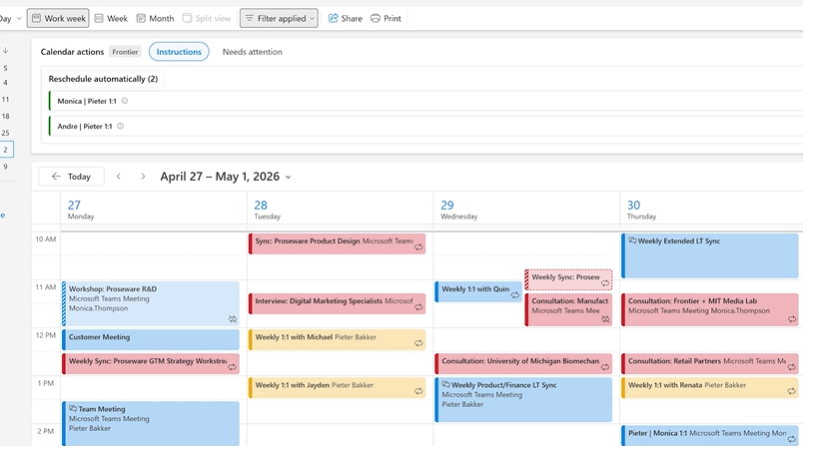Viewport: 814px width, 453px height.
Task: Select Monica | Pieter 1:1 reschedule item
Action: coord(426,101)
